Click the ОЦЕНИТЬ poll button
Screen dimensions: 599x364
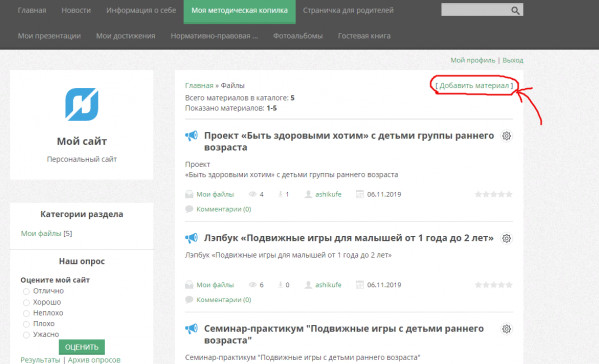point(82,347)
